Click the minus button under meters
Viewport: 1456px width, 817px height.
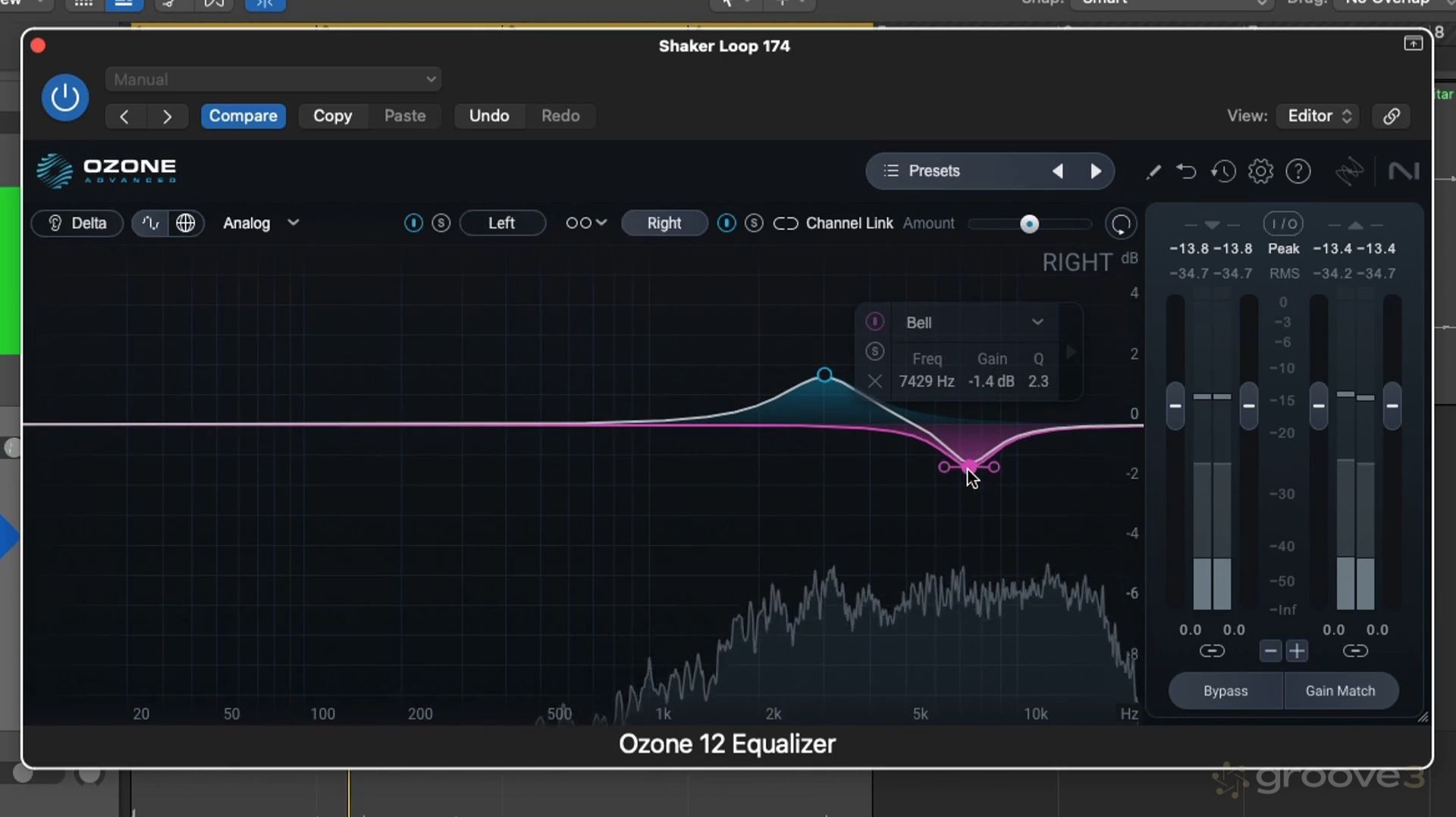pos(1271,651)
